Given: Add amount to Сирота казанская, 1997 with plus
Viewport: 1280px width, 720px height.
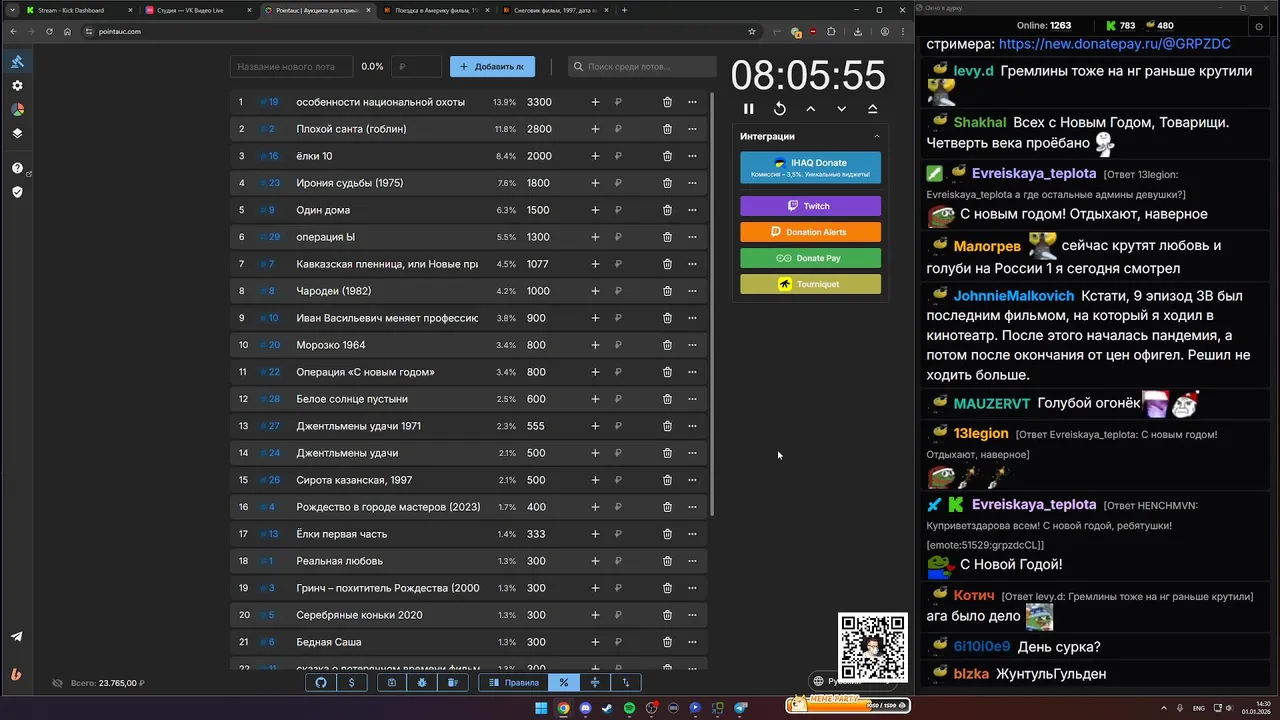Looking at the screenshot, I should pyautogui.click(x=595, y=480).
